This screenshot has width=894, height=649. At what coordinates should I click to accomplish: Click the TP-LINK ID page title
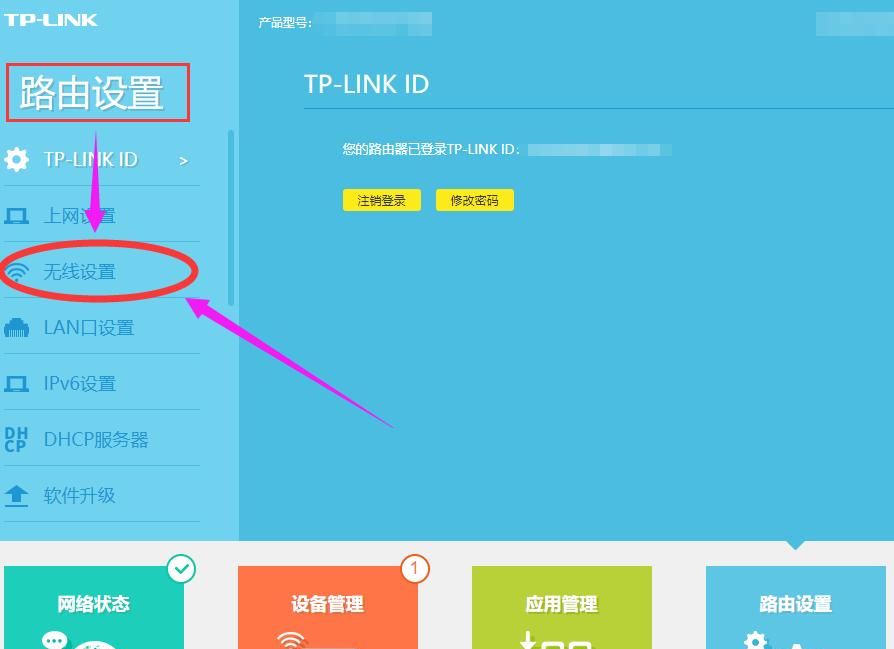pyautogui.click(x=367, y=84)
